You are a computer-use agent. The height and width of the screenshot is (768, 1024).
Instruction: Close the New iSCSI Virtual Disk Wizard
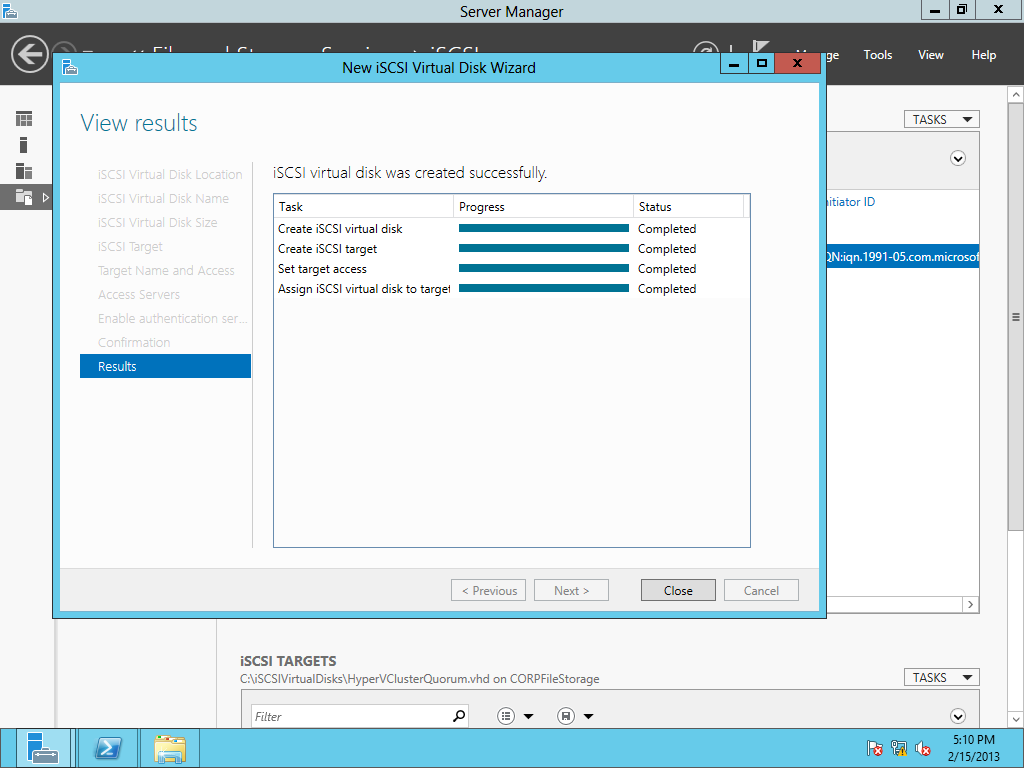coord(678,590)
